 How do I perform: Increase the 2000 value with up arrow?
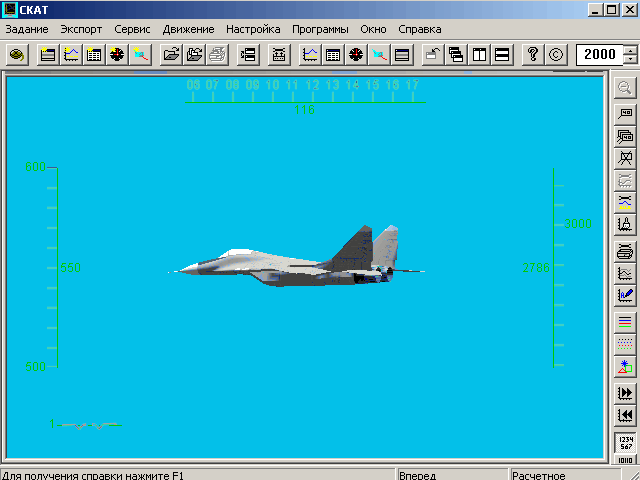pyautogui.click(x=631, y=50)
